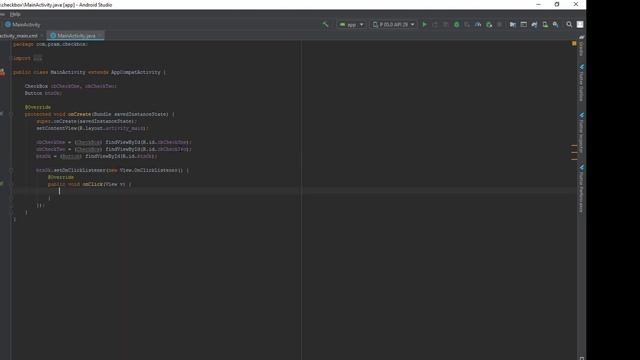The image size is (640, 360).
Task: Click the white account avatar icon in toolbar
Action: [580, 24]
